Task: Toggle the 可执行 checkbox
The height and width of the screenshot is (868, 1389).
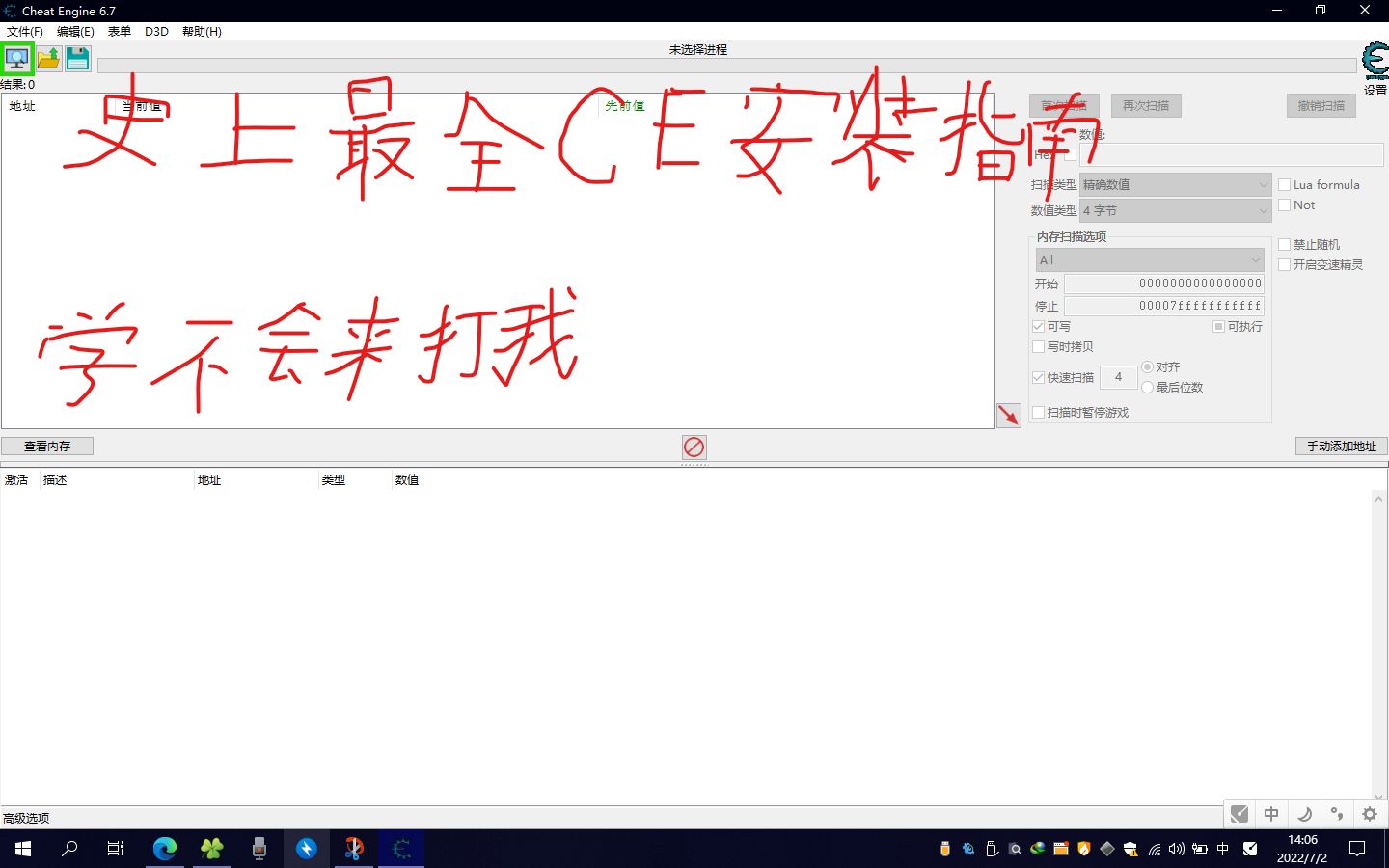Action: coord(1219,326)
